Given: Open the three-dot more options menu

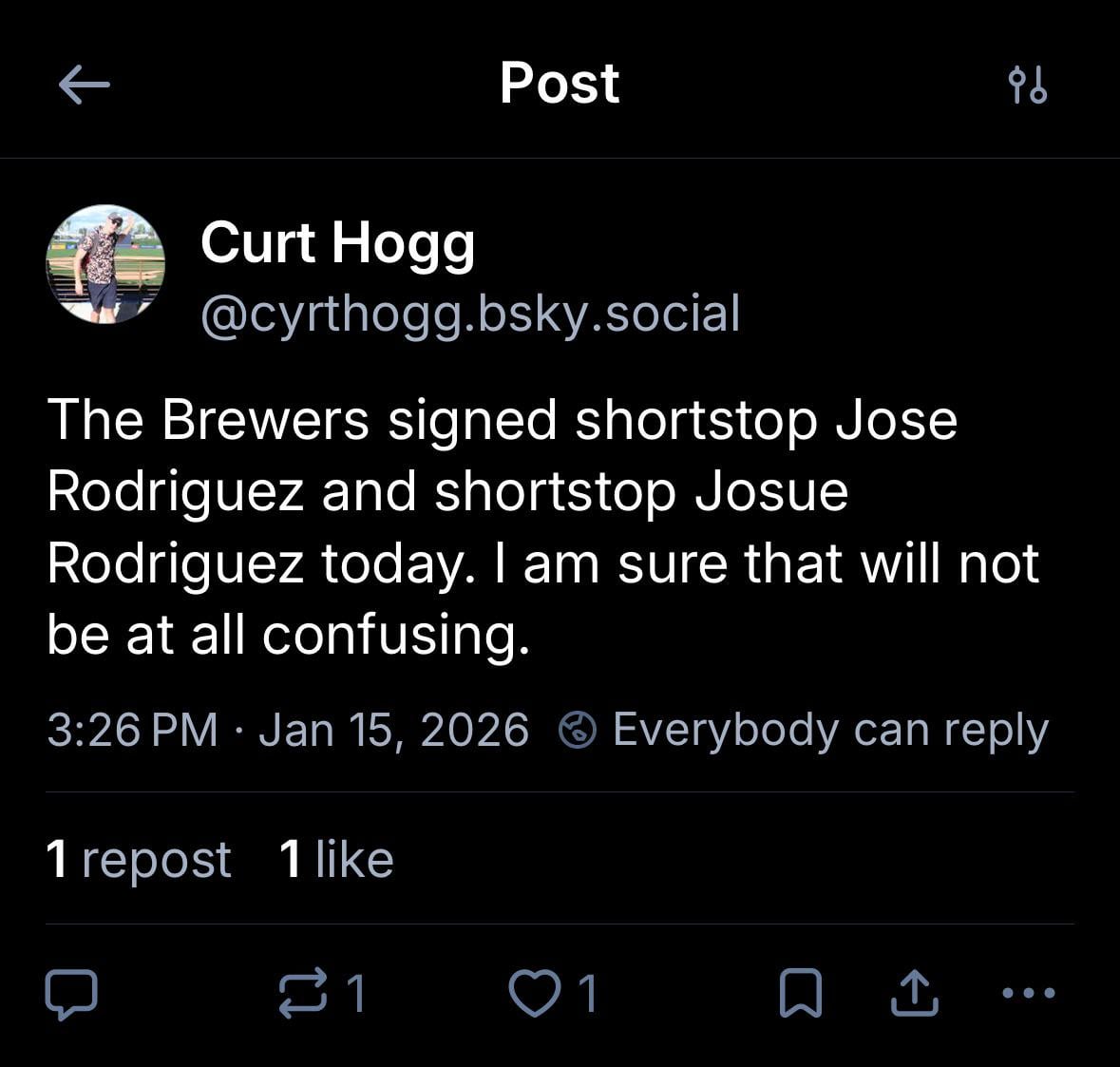Looking at the screenshot, I should 1028,994.
